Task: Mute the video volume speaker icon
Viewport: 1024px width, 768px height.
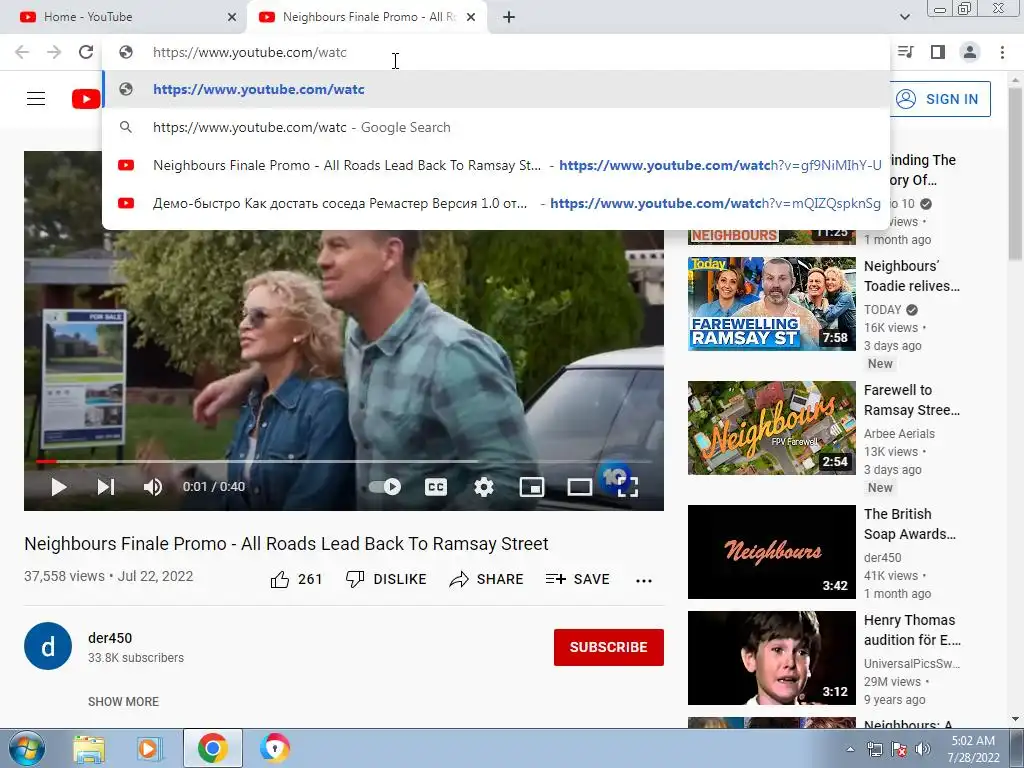Action: (x=153, y=487)
